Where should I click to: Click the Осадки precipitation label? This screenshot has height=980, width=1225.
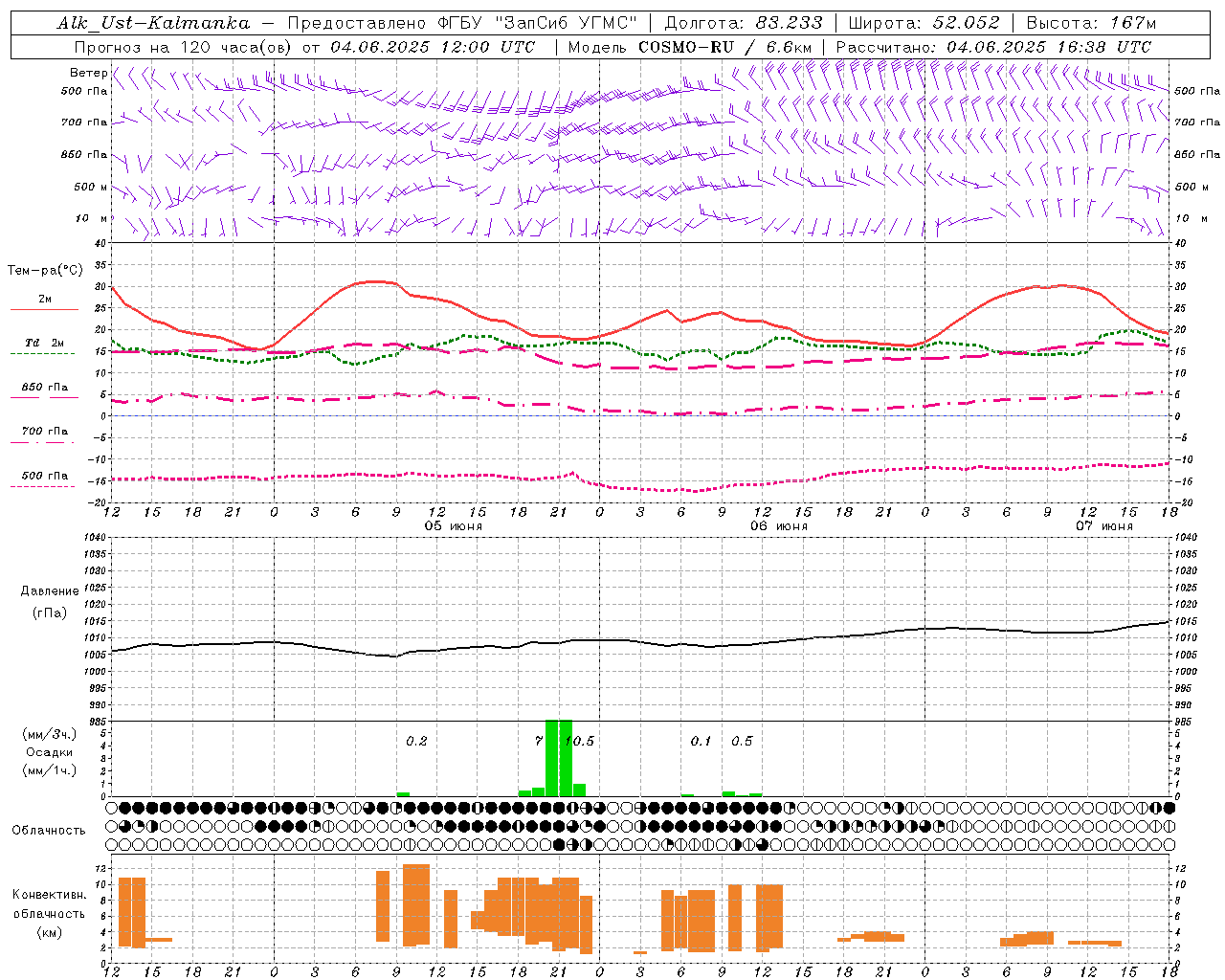[50, 752]
